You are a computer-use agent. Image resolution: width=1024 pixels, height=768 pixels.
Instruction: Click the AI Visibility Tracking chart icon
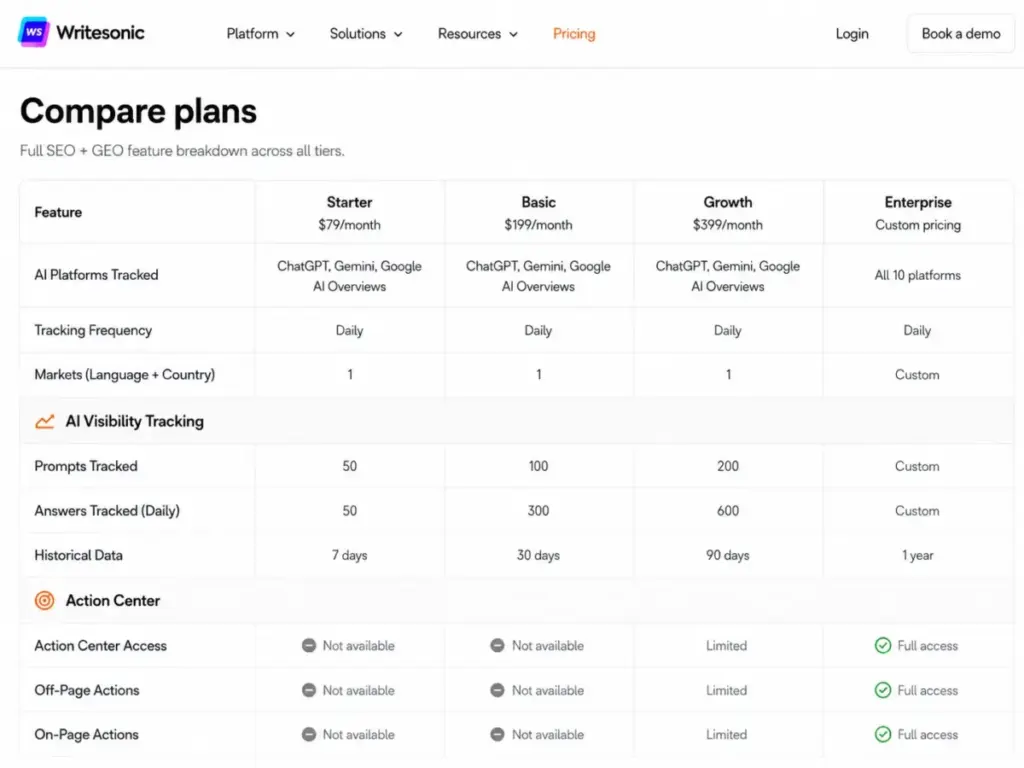[x=44, y=422]
